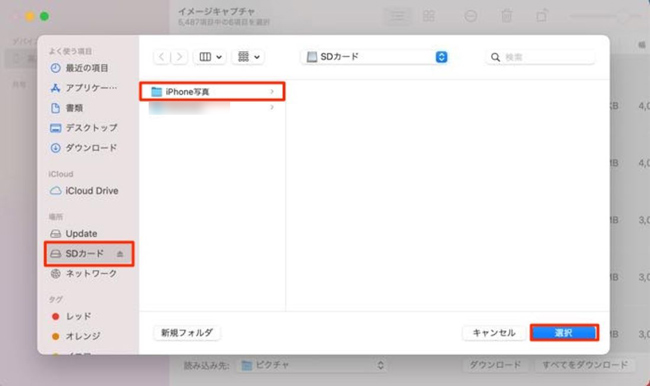
Task: Open the column view mode selector
Action: coord(210,57)
